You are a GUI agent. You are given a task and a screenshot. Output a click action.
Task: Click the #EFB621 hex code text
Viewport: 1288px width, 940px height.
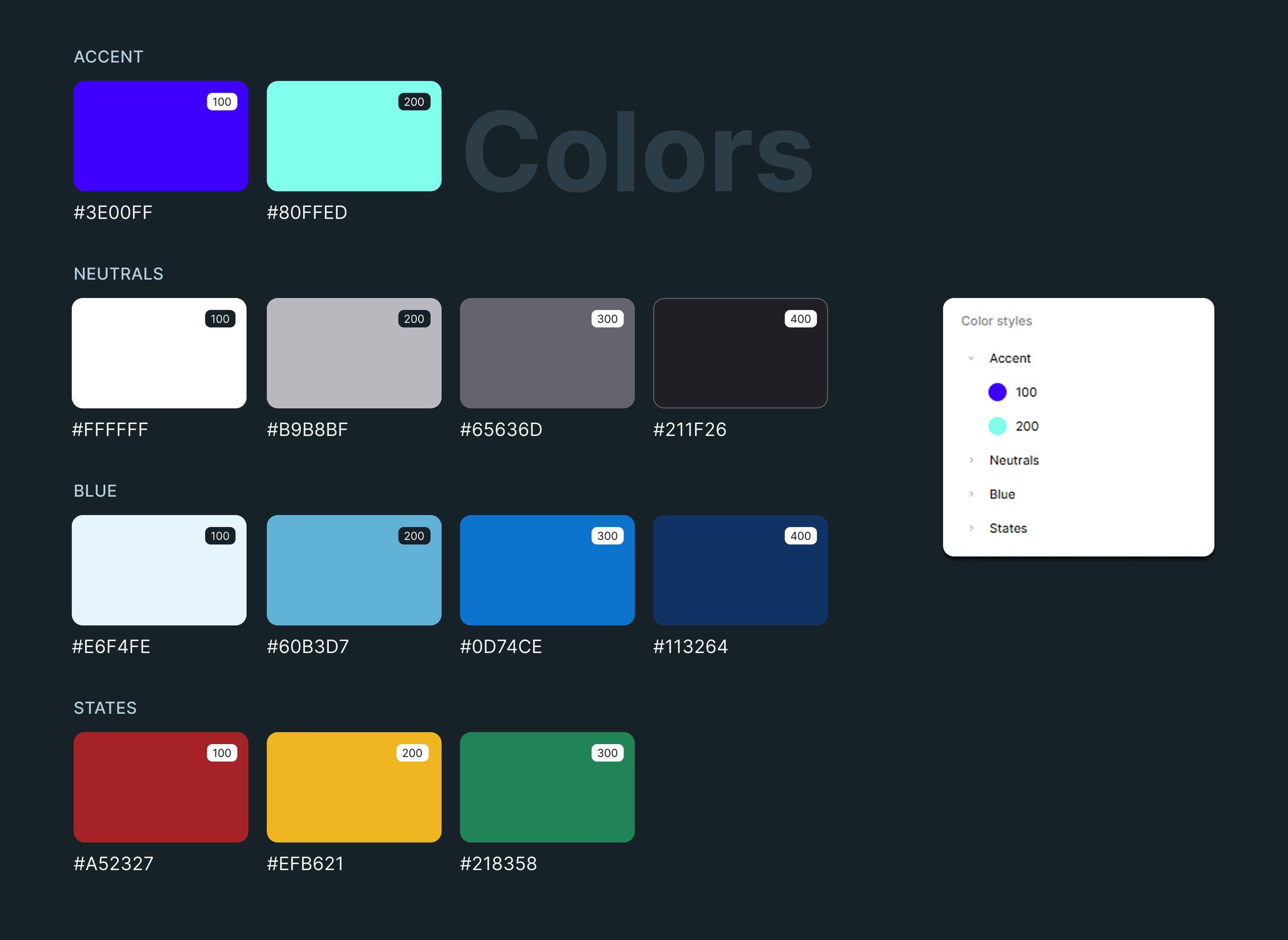(x=305, y=864)
